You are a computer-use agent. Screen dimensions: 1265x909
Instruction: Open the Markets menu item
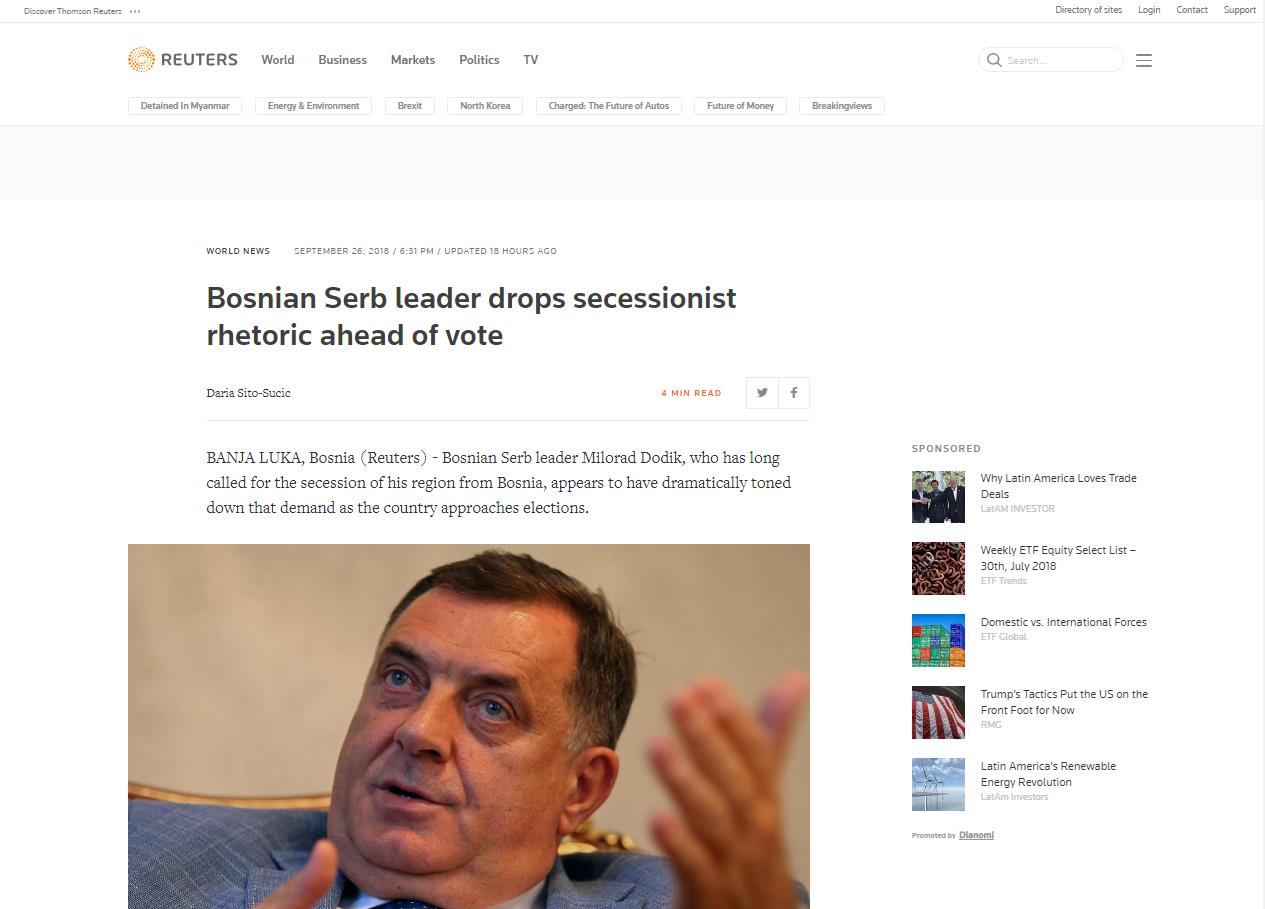413,60
